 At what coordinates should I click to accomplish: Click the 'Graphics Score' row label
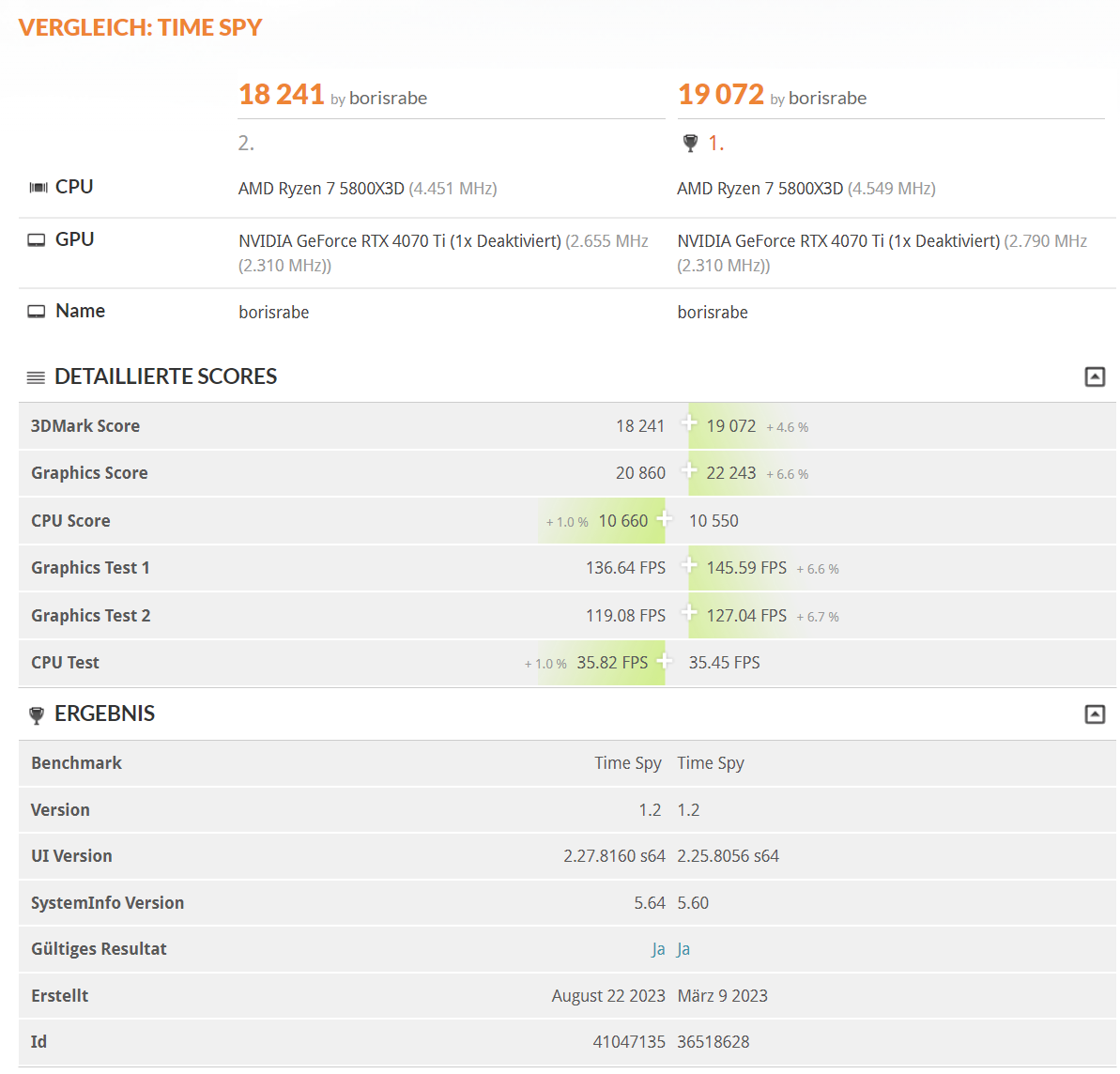point(89,473)
